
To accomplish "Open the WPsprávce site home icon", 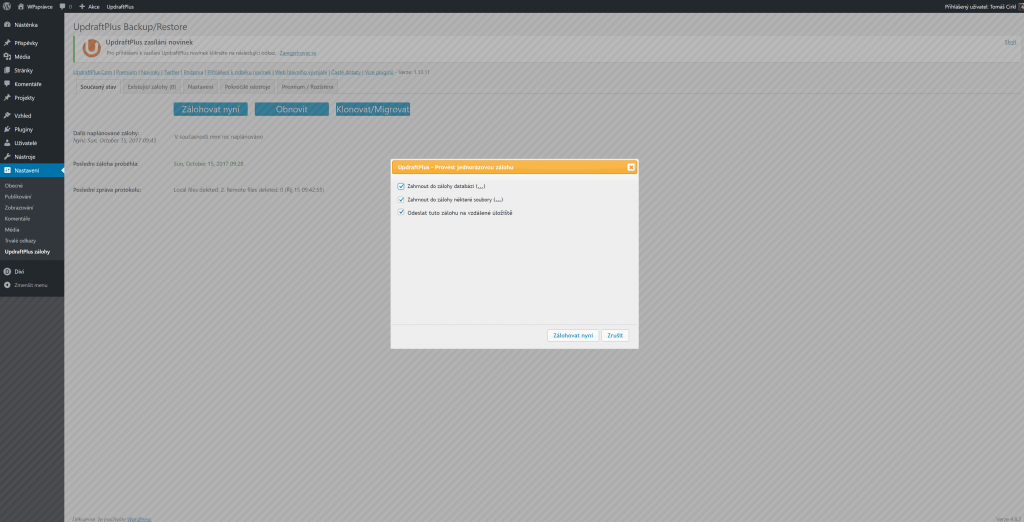I will click(21, 6).
